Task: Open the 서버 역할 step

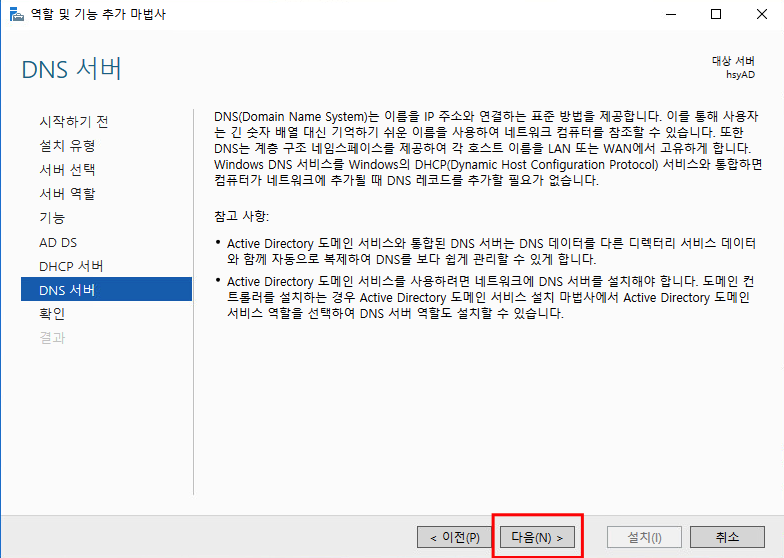Action: 67,194
